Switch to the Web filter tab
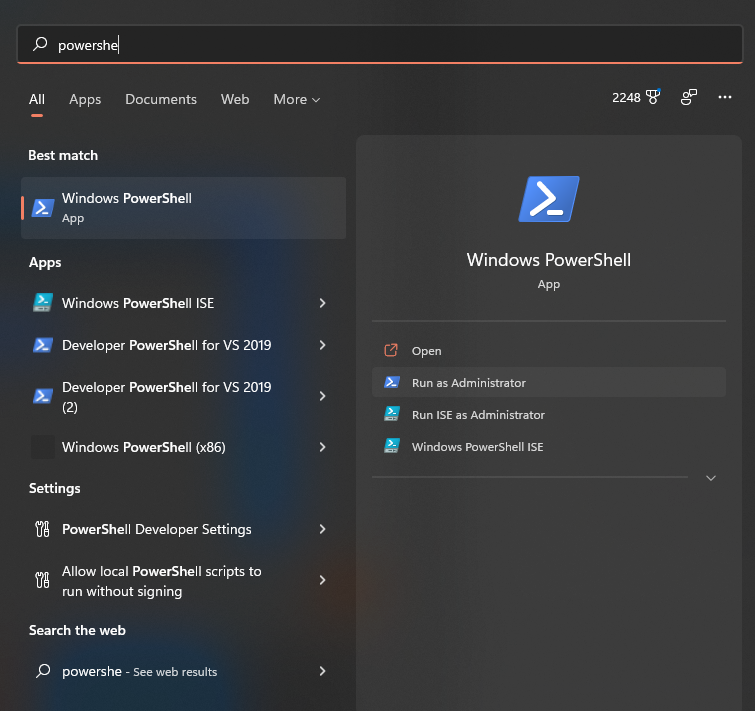This screenshot has height=711, width=755. [235, 99]
